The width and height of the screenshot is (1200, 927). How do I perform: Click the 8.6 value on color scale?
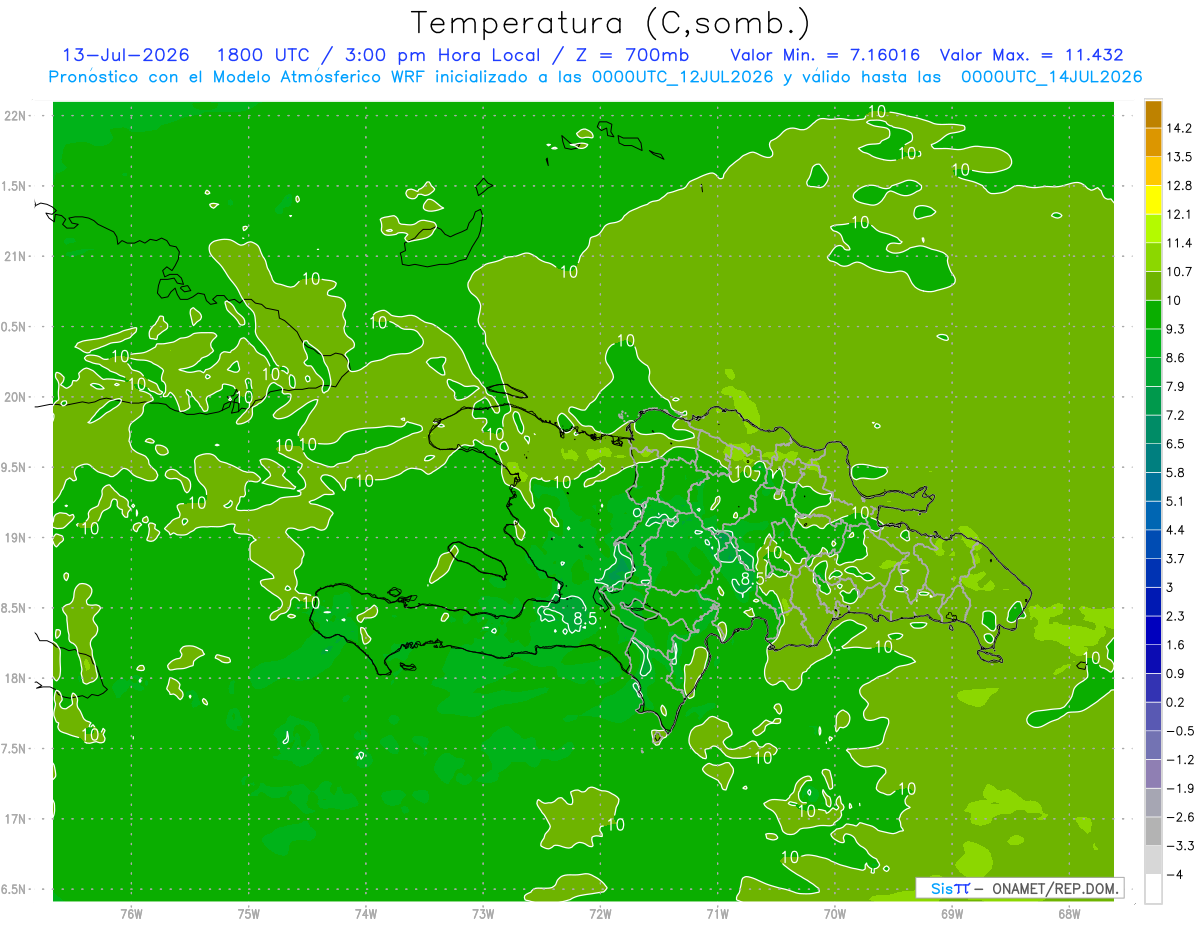click(1174, 358)
